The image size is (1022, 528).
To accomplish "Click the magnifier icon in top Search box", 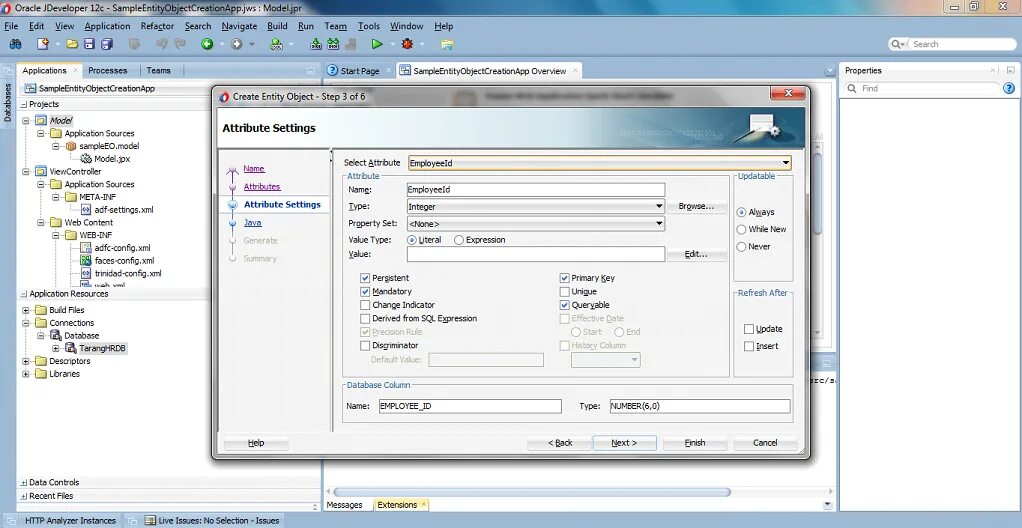I will click(x=898, y=44).
